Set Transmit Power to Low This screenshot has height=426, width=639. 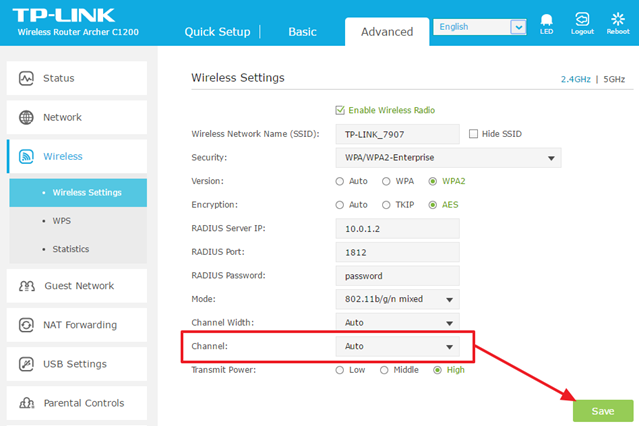339,370
